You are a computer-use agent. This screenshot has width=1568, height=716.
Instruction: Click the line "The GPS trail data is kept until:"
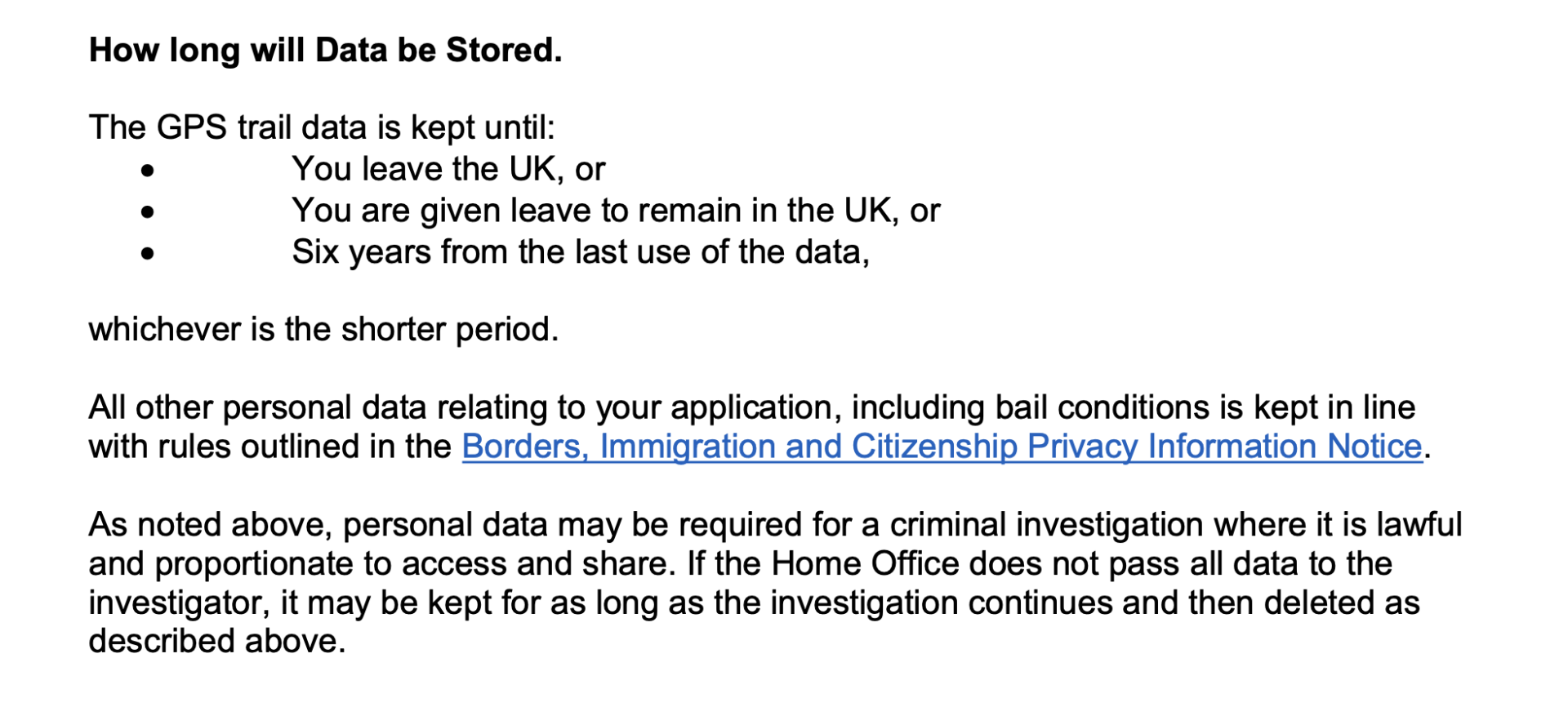(x=322, y=127)
